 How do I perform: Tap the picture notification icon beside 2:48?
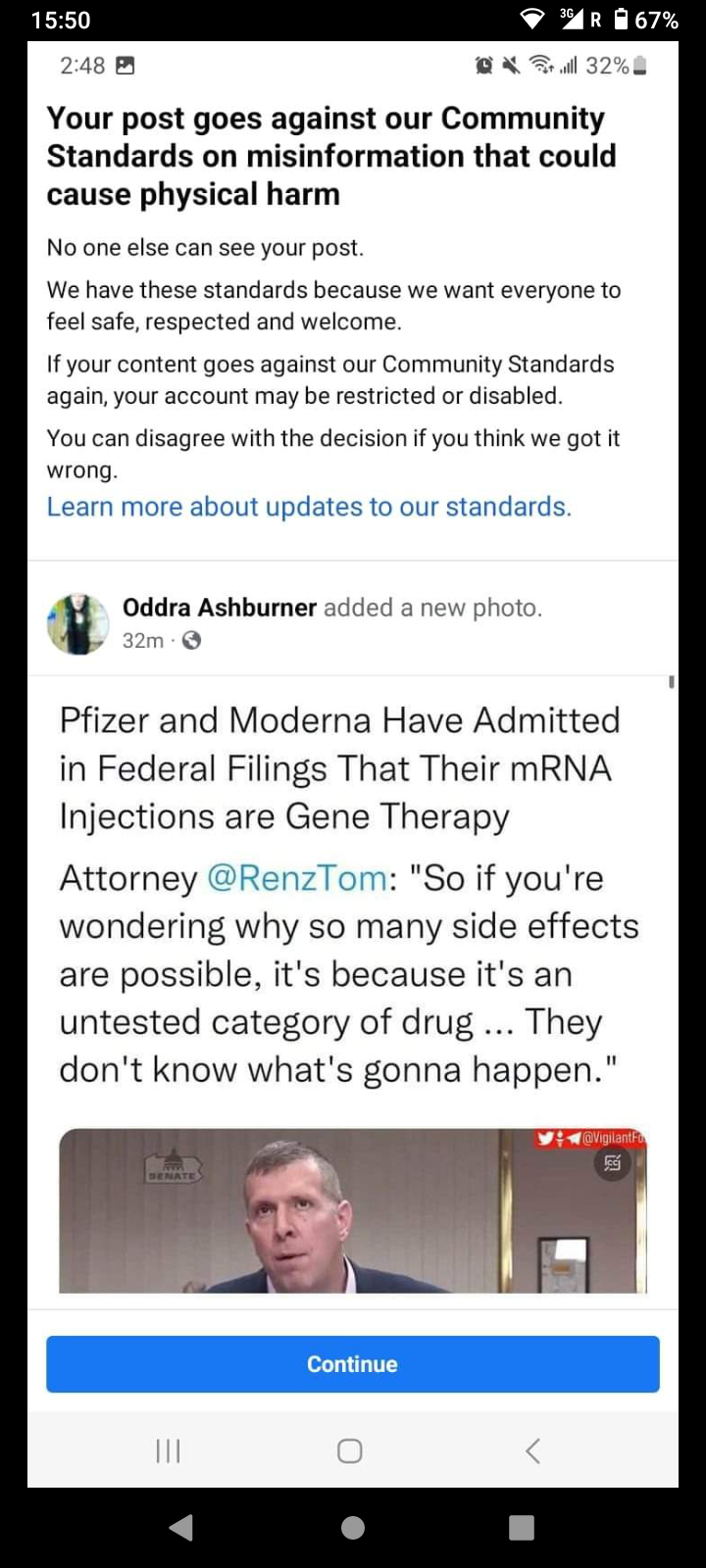coord(126,67)
